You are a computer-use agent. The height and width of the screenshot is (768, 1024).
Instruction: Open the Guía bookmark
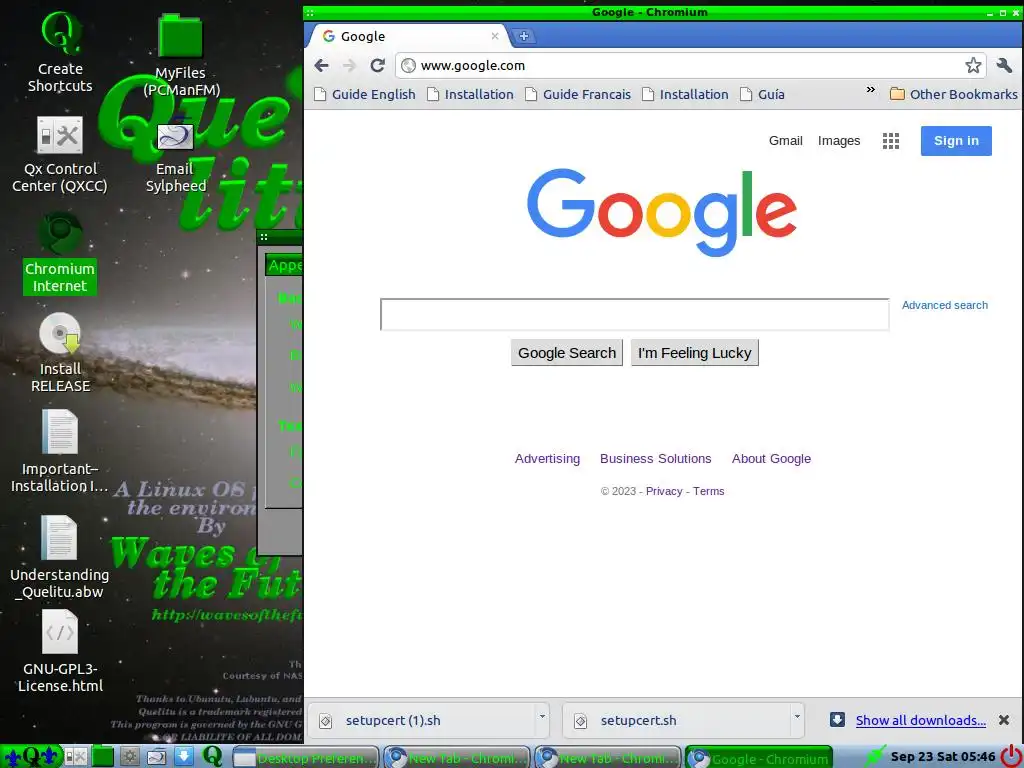tap(762, 94)
